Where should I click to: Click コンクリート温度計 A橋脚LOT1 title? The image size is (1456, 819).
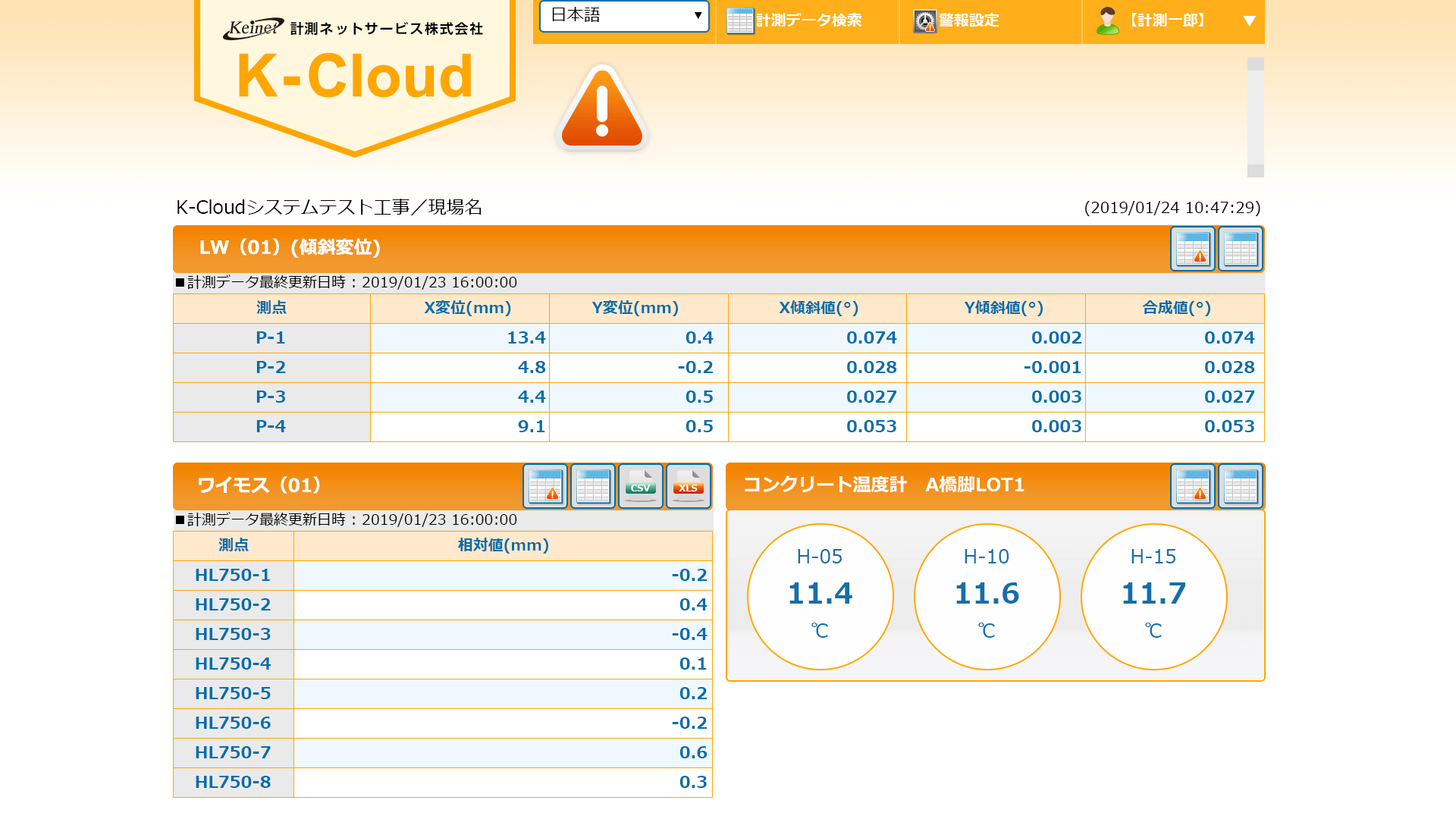[883, 485]
